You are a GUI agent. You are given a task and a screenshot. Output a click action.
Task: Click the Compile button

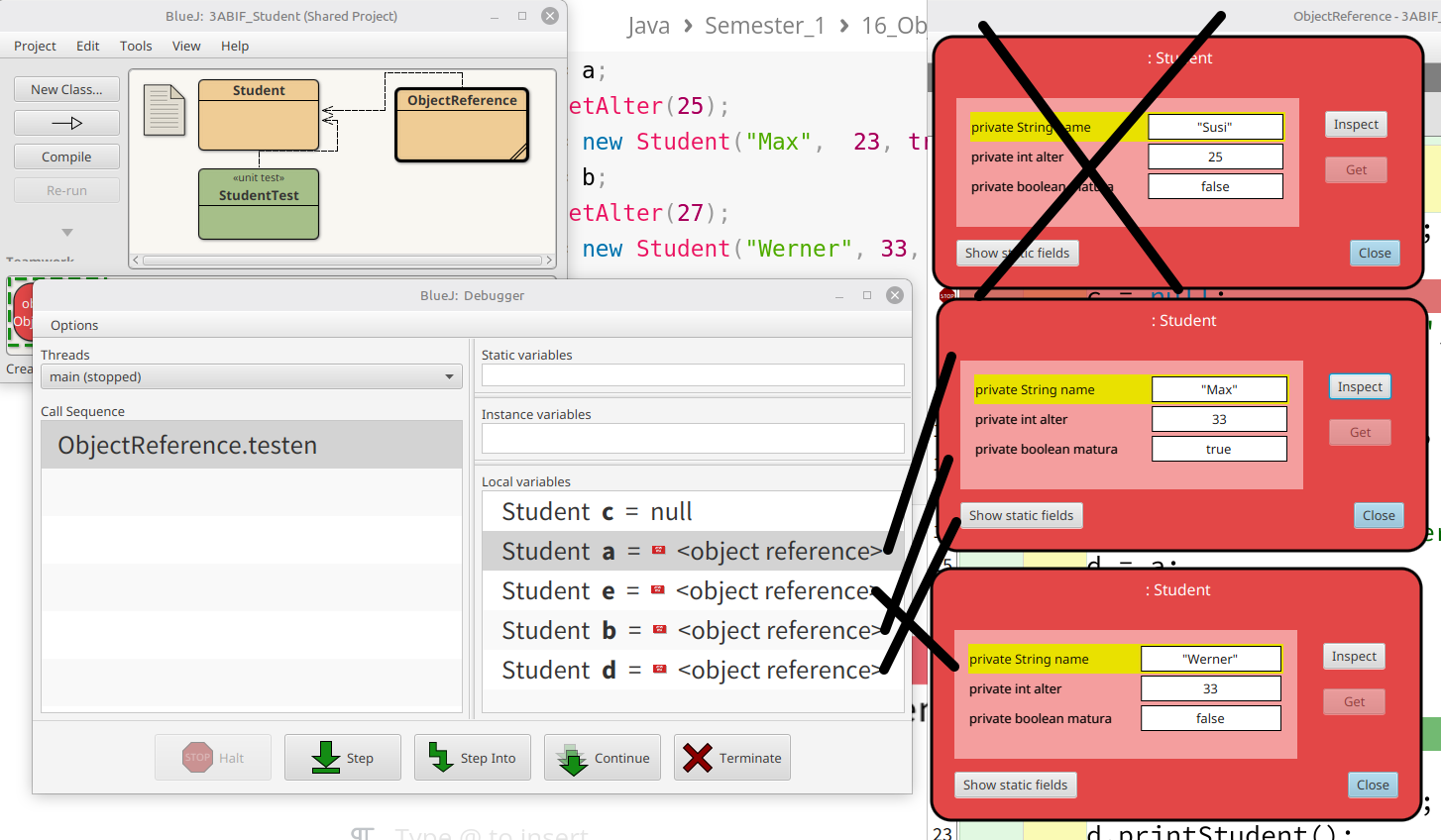(66, 157)
